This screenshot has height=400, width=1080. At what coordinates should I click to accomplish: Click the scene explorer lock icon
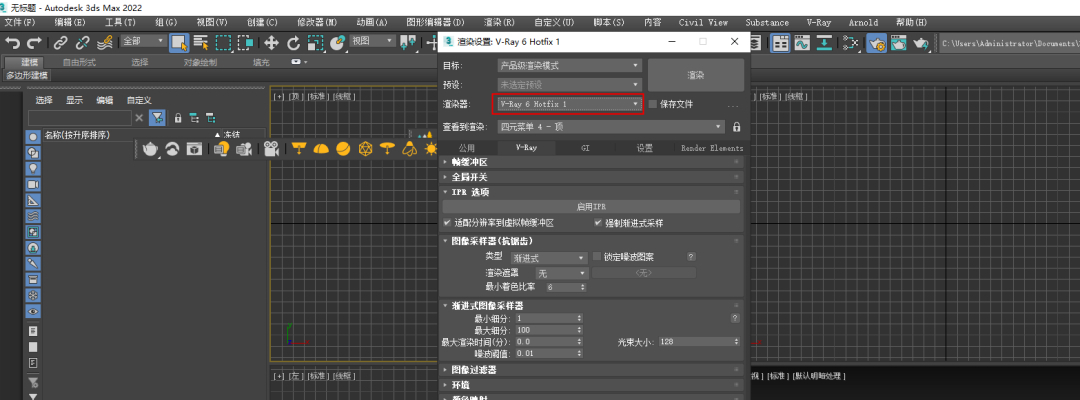coord(178,118)
